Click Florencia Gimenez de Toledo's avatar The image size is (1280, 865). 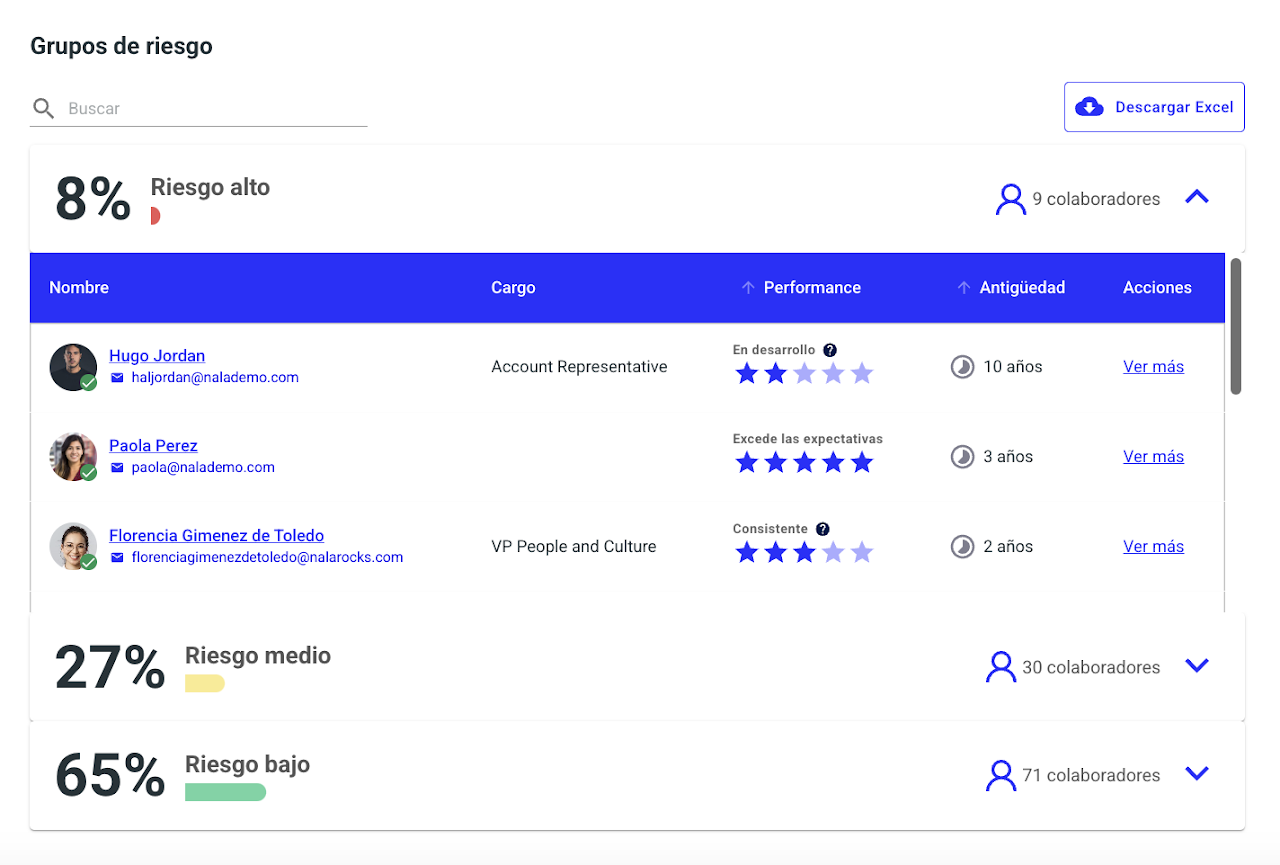(x=73, y=546)
